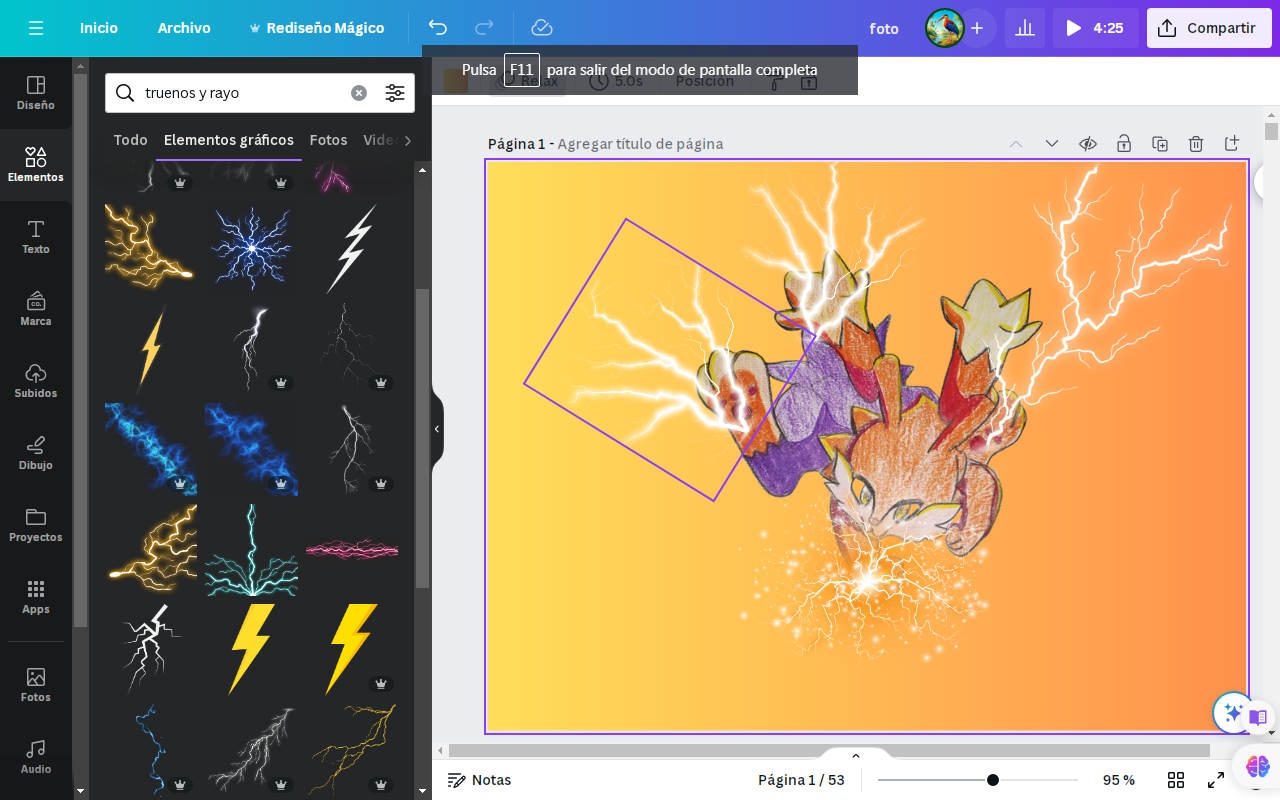The image size is (1280, 800).
Task: Click the elements panel vertical scrollbar
Action: pos(422,438)
